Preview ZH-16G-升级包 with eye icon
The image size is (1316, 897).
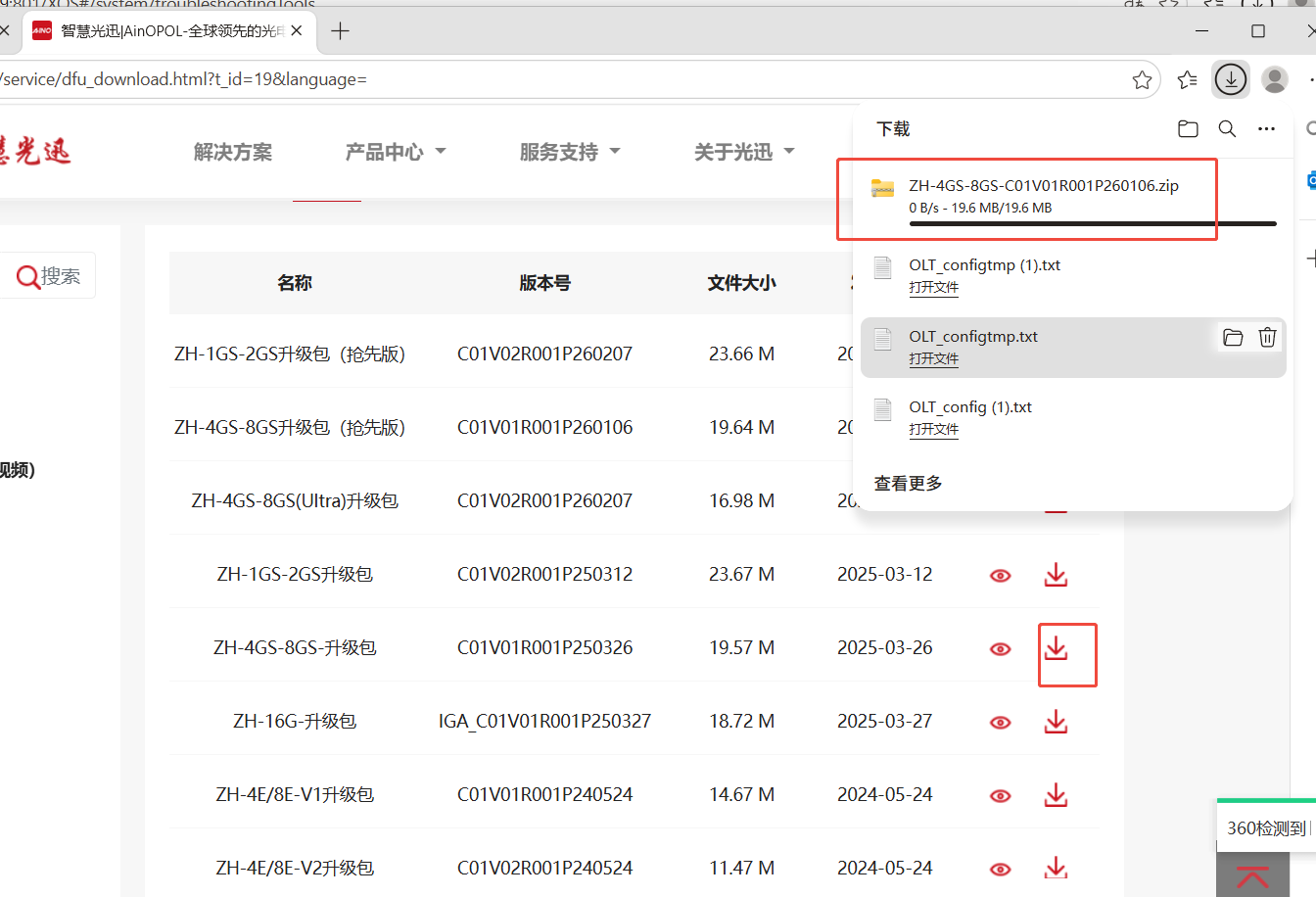point(1000,723)
